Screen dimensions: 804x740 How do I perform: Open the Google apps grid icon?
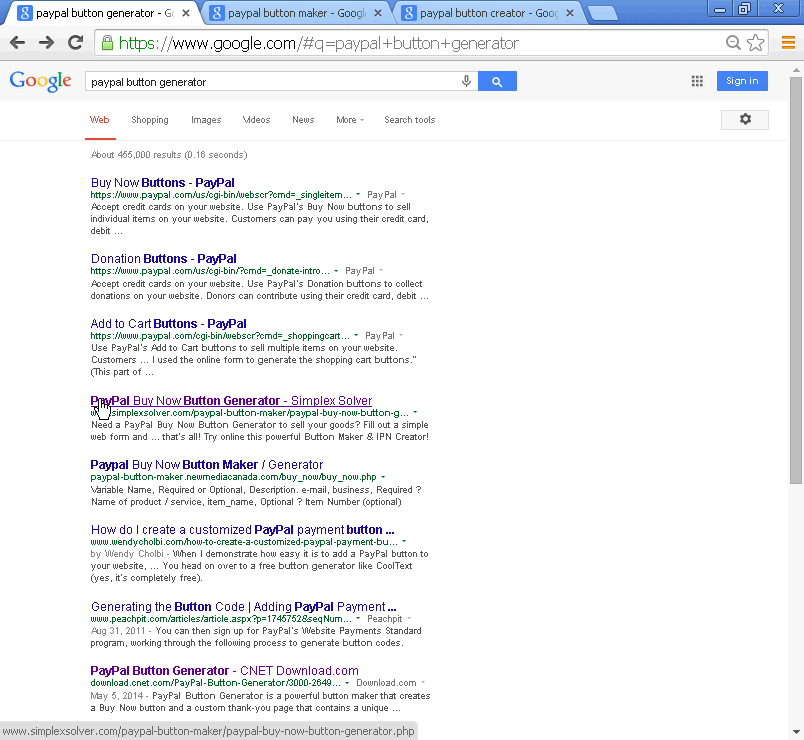(697, 81)
